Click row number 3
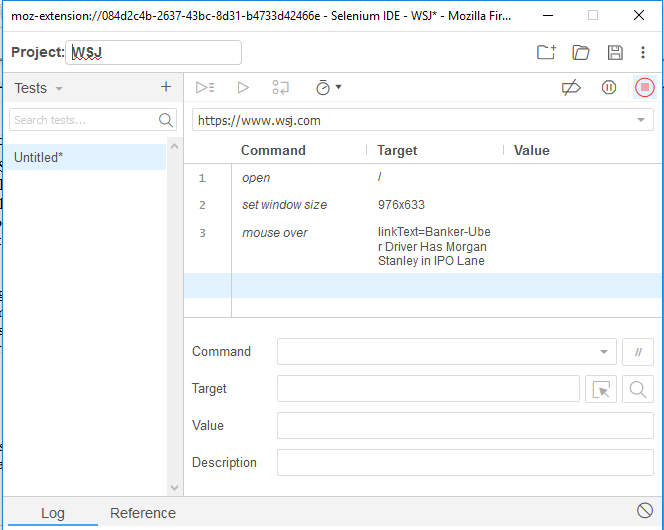Viewport: 664px width, 530px height. [202, 233]
